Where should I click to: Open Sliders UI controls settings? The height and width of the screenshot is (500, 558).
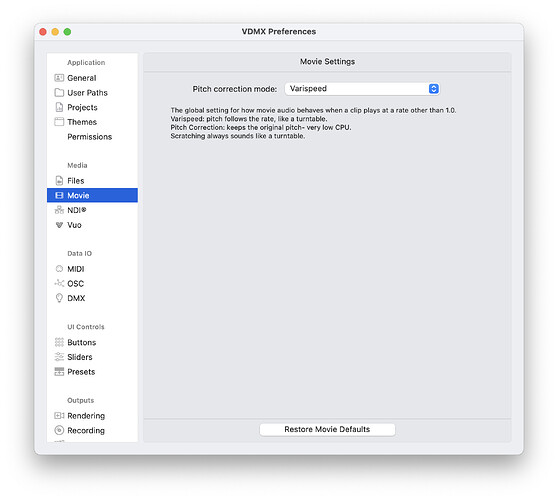[x=92, y=357]
